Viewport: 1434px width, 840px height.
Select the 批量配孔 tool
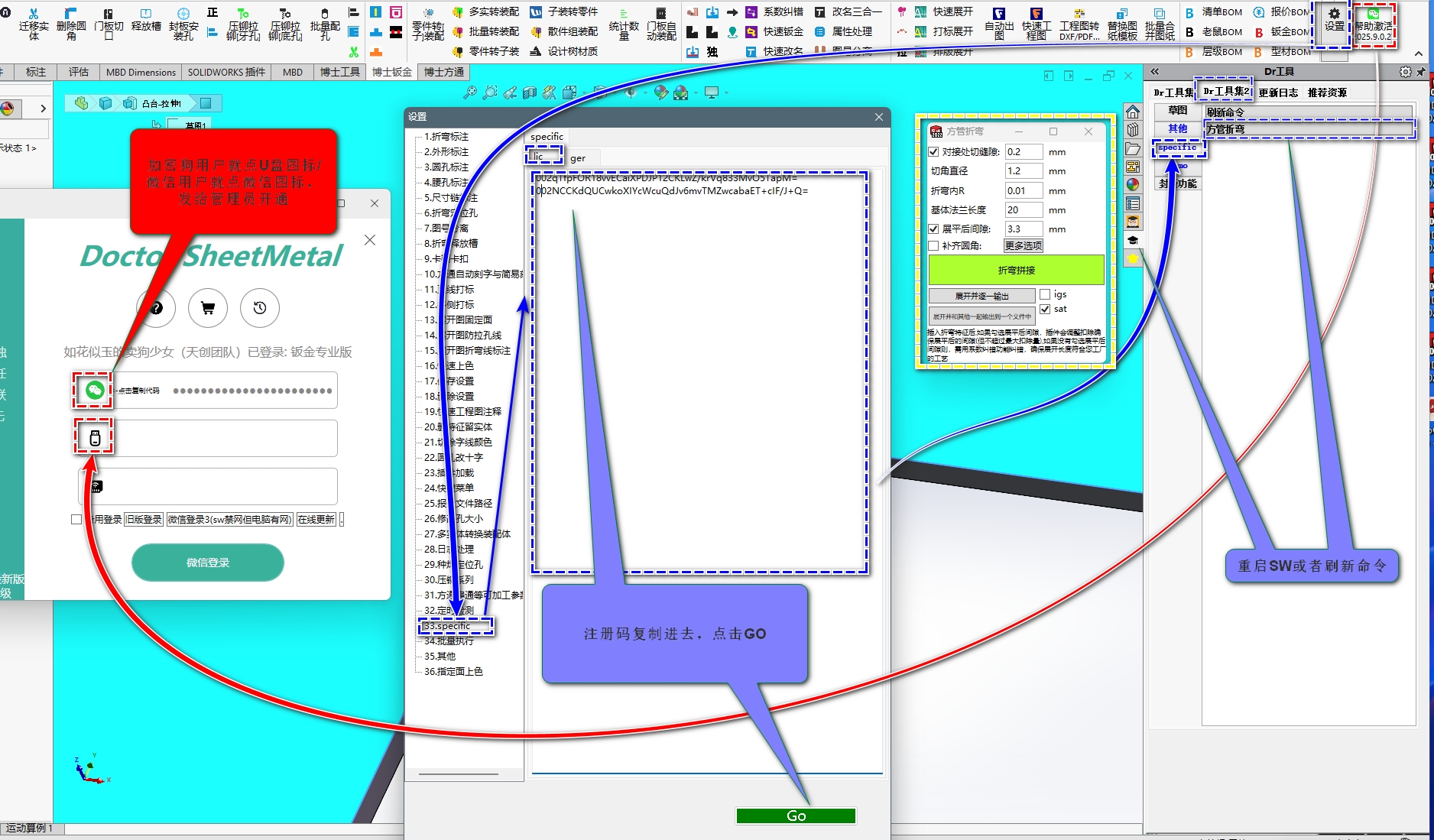[325, 24]
